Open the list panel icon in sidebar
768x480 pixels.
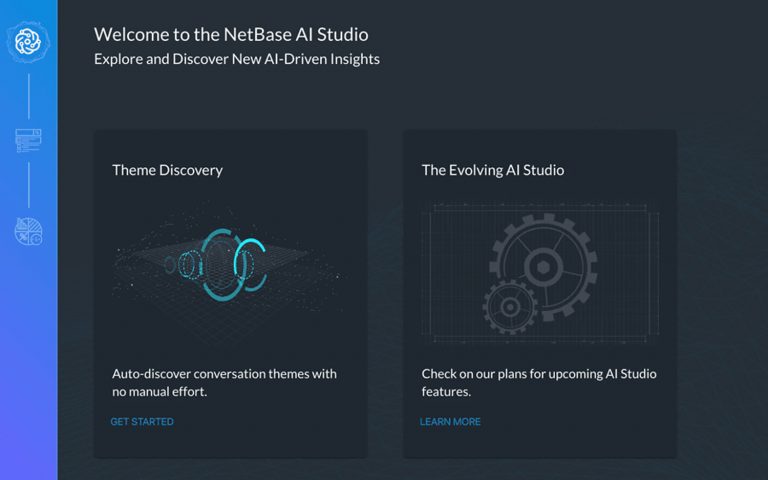coord(28,141)
